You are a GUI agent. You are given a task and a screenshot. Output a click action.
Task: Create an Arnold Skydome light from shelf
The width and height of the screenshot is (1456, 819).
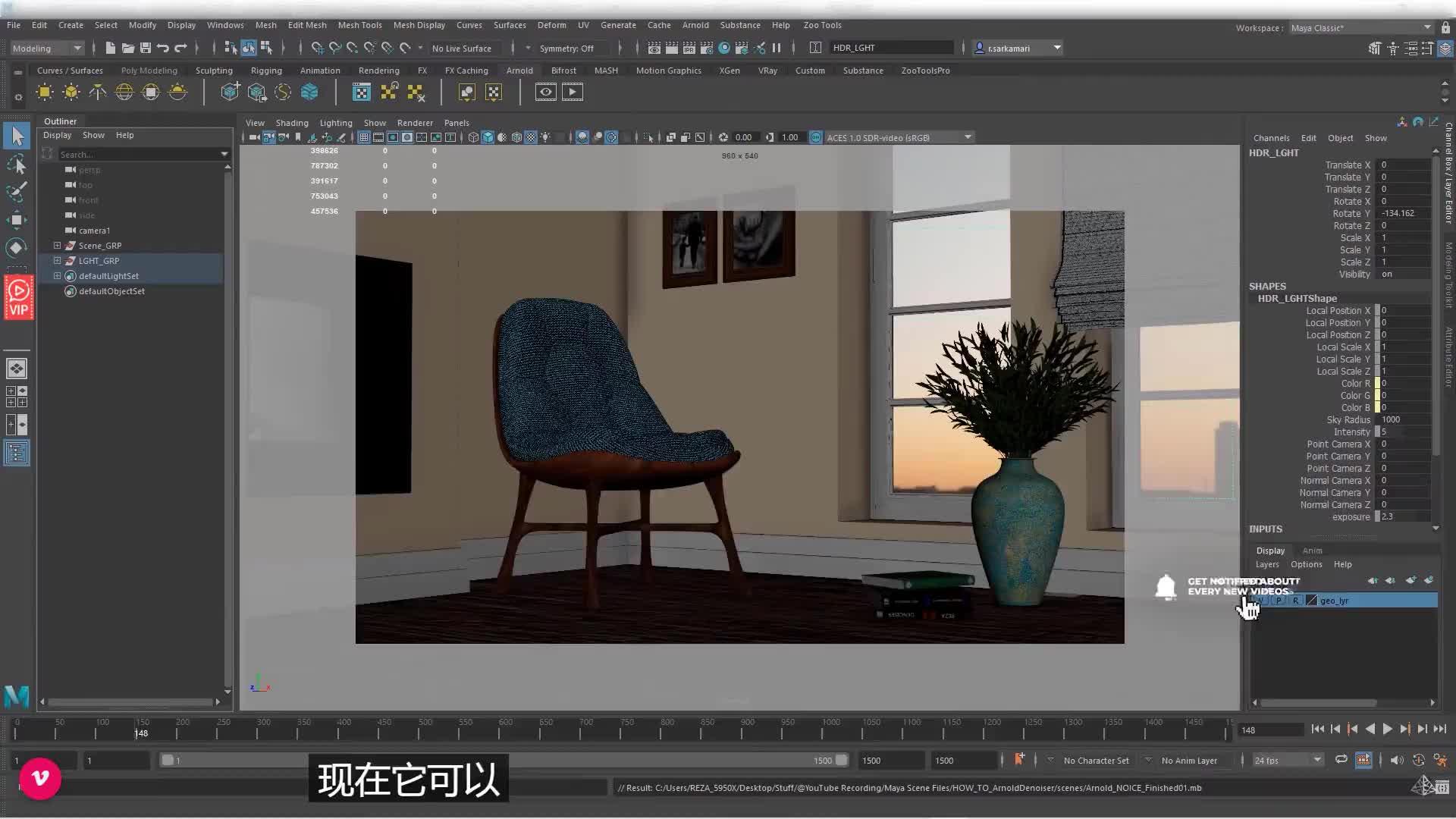124,93
